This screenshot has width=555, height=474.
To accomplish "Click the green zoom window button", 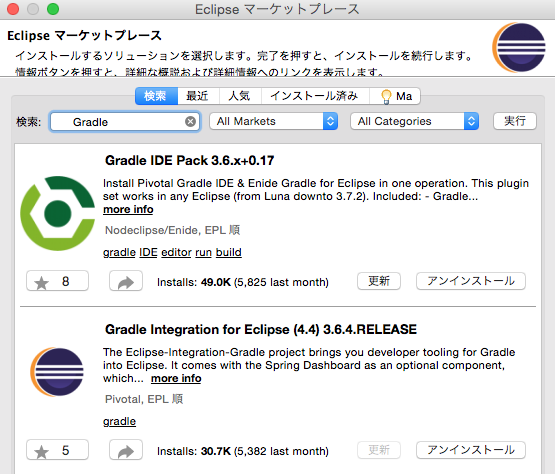I will pos(53,9).
